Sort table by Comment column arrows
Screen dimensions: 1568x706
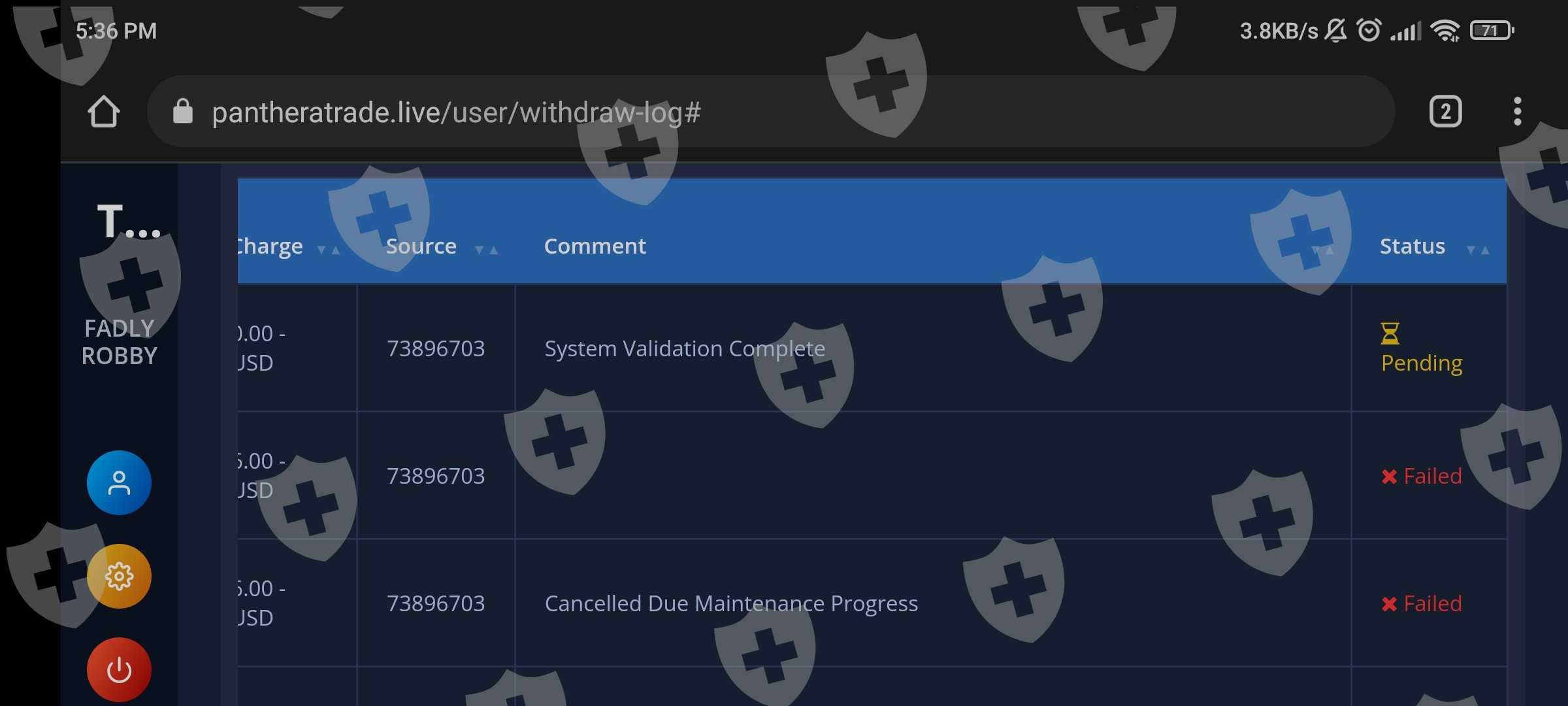[1322, 250]
